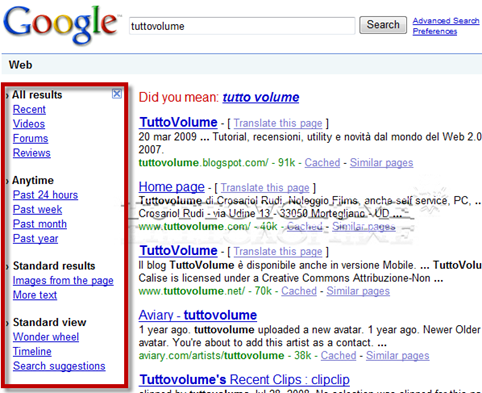Select Standard view option
The width and height of the screenshot is (482, 393).
click(x=49, y=322)
